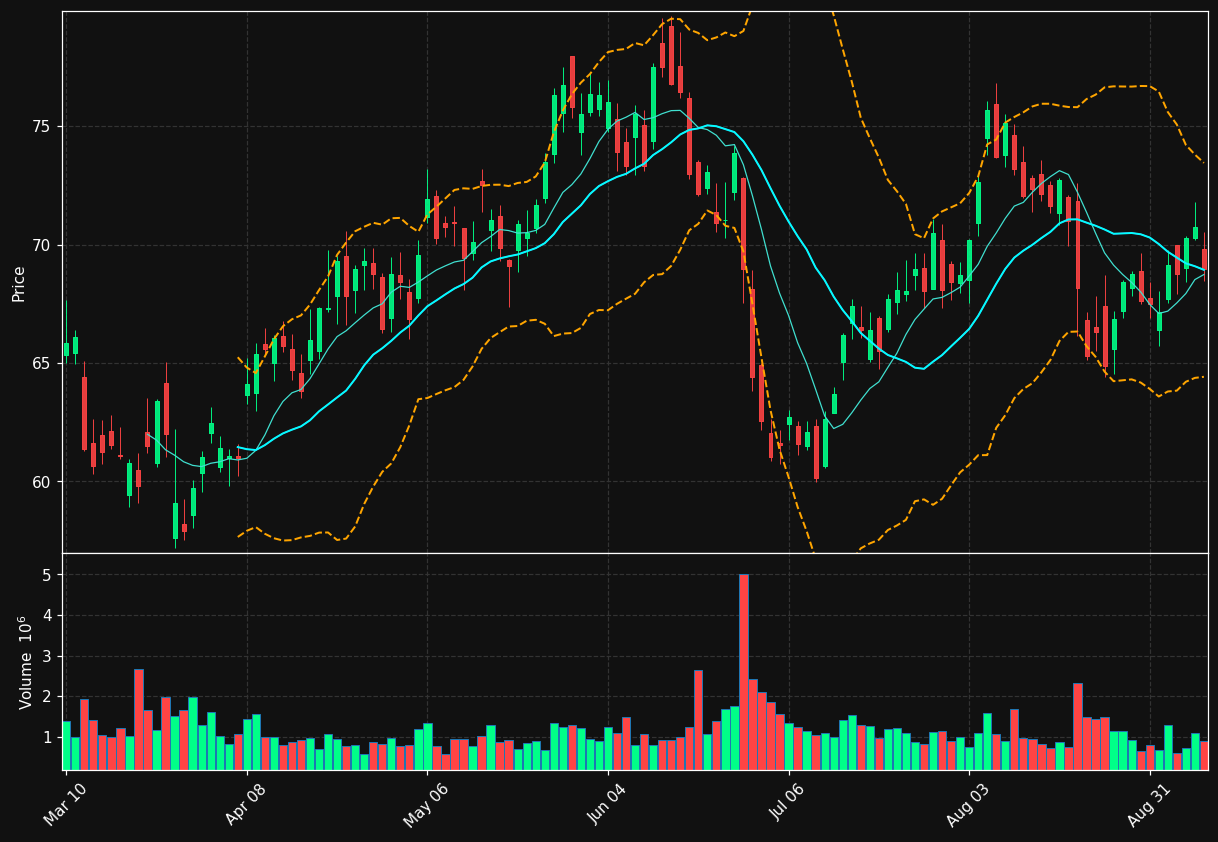Click the 65 price tick label
Image resolution: width=1218 pixels, height=842 pixels.
click(x=41, y=363)
